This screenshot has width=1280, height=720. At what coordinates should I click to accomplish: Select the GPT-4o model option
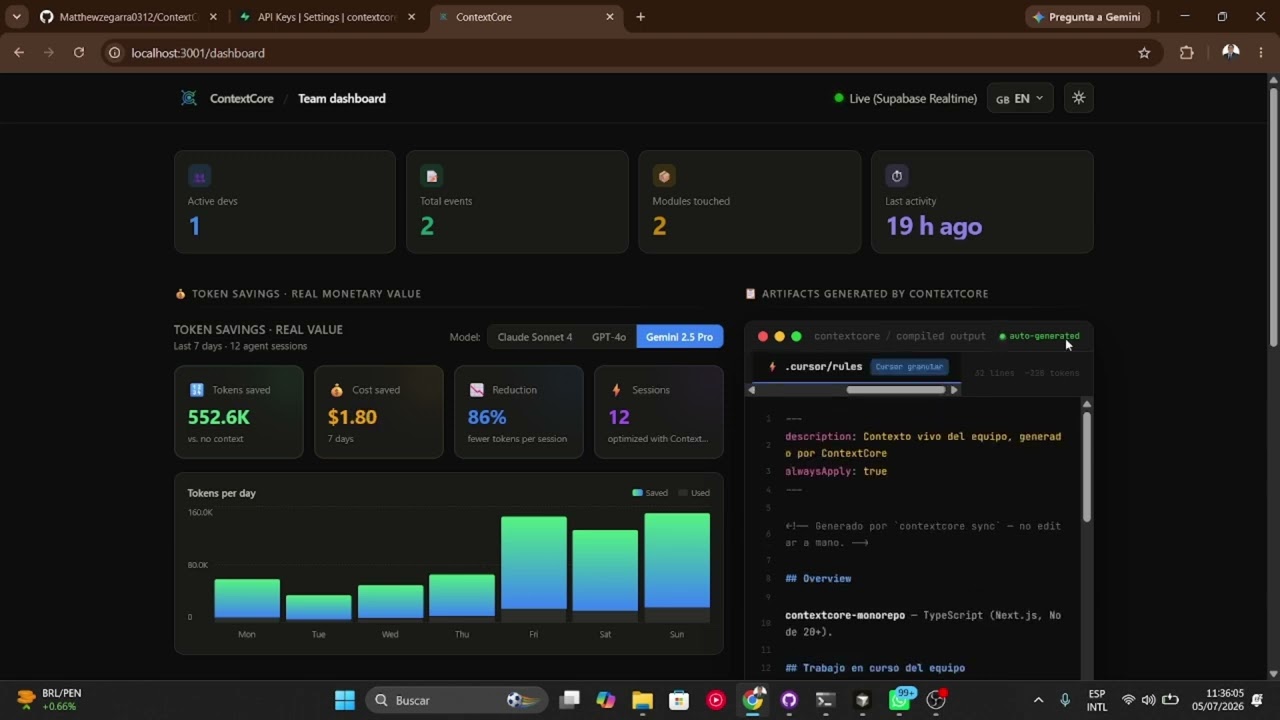(x=609, y=337)
